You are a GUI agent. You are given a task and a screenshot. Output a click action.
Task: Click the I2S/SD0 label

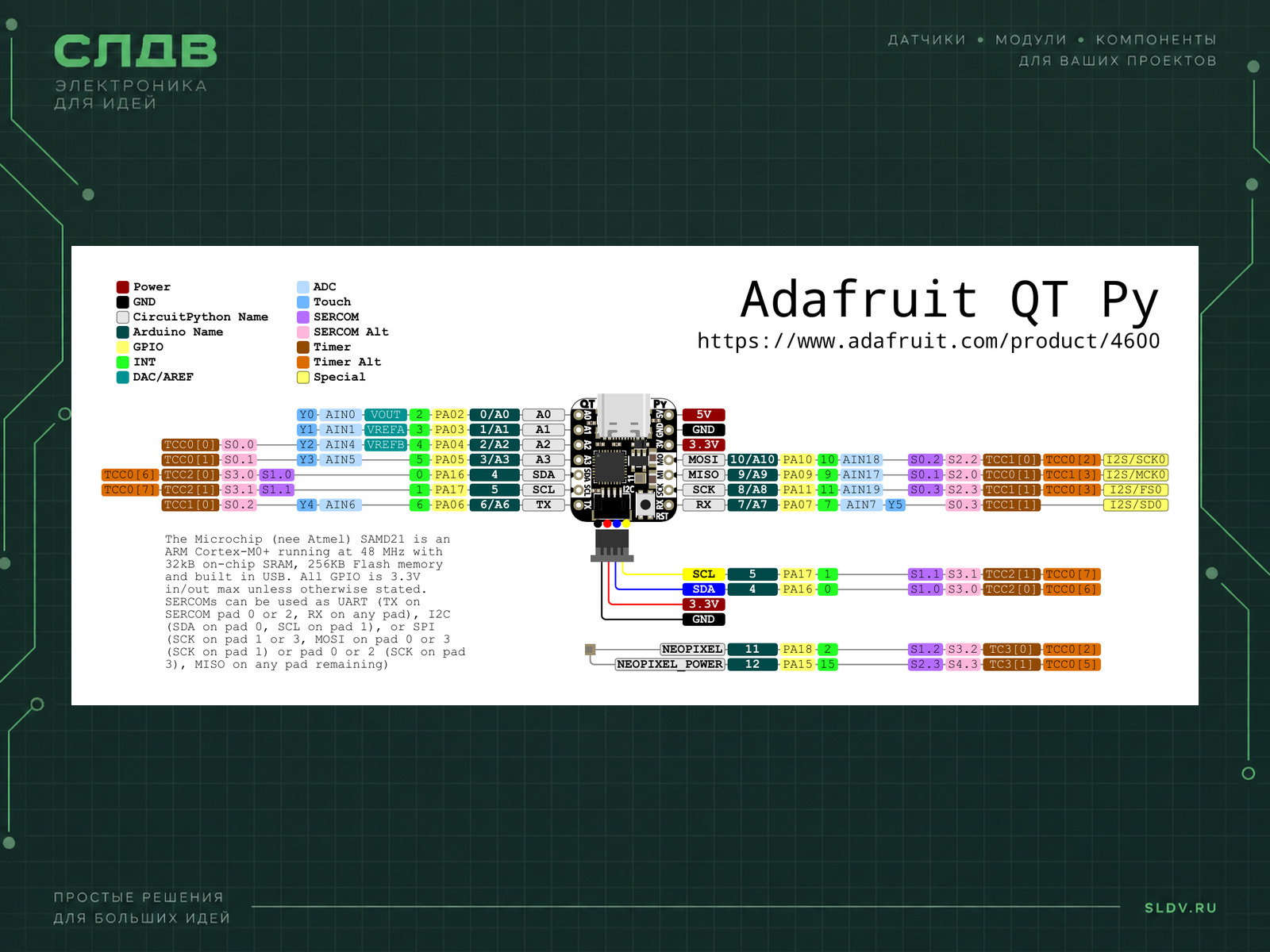tap(1136, 505)
